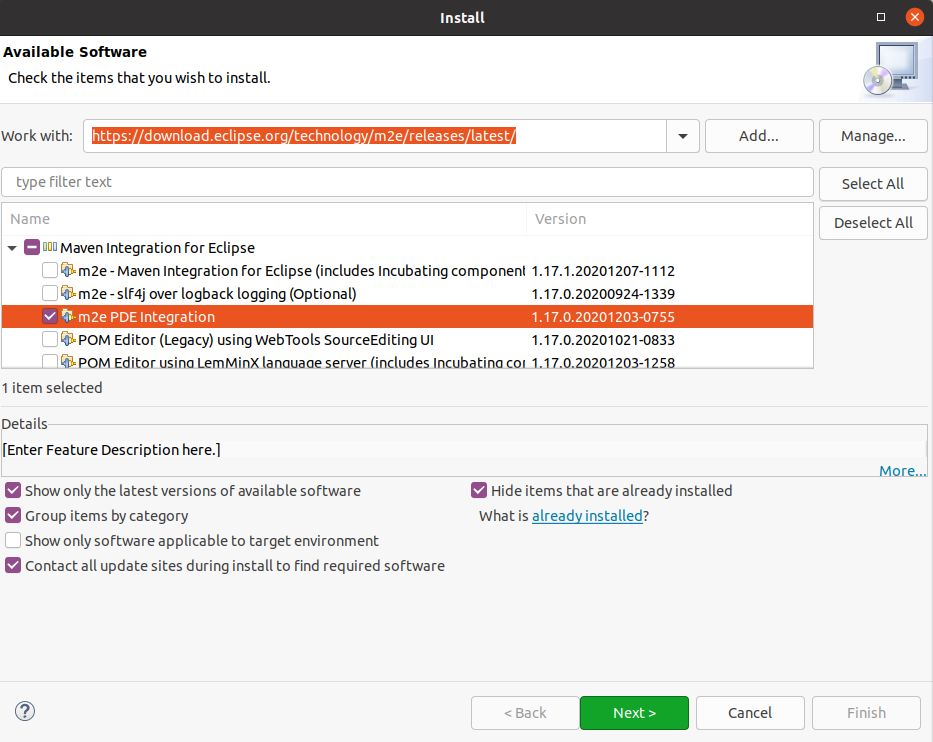Select m2e - slf4j over logback logging row

(x=408, y=293)
